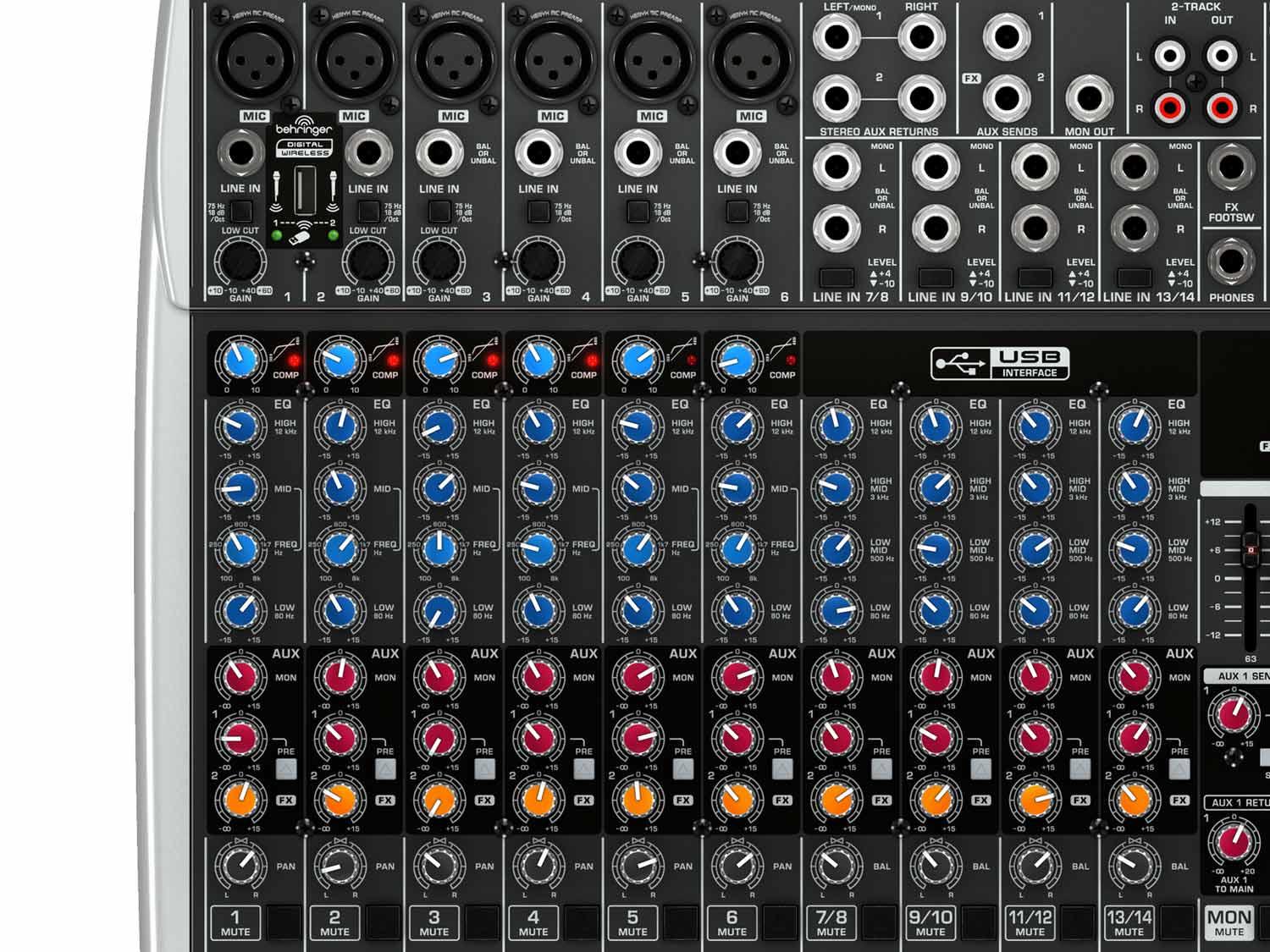Toggle the PRE button on channel 5

pos(683,768)
